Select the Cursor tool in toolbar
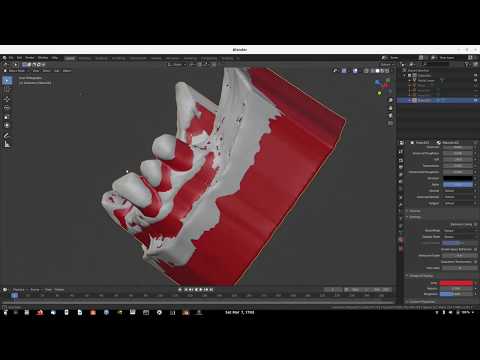 [x=7, y=90]
